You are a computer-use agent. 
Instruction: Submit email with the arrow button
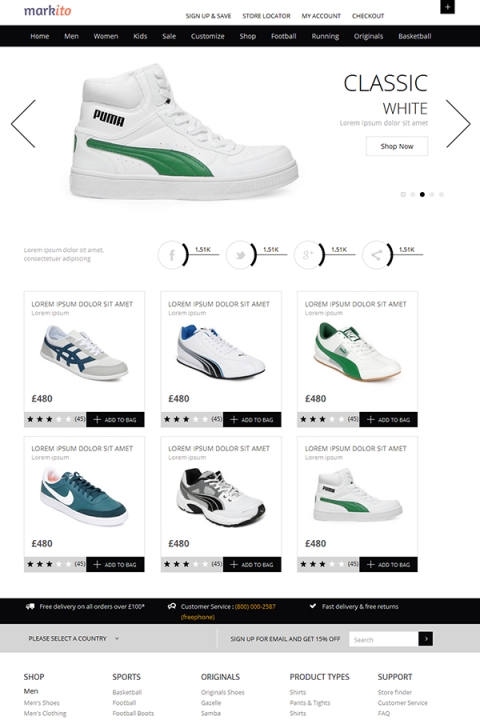coord(425,639)
